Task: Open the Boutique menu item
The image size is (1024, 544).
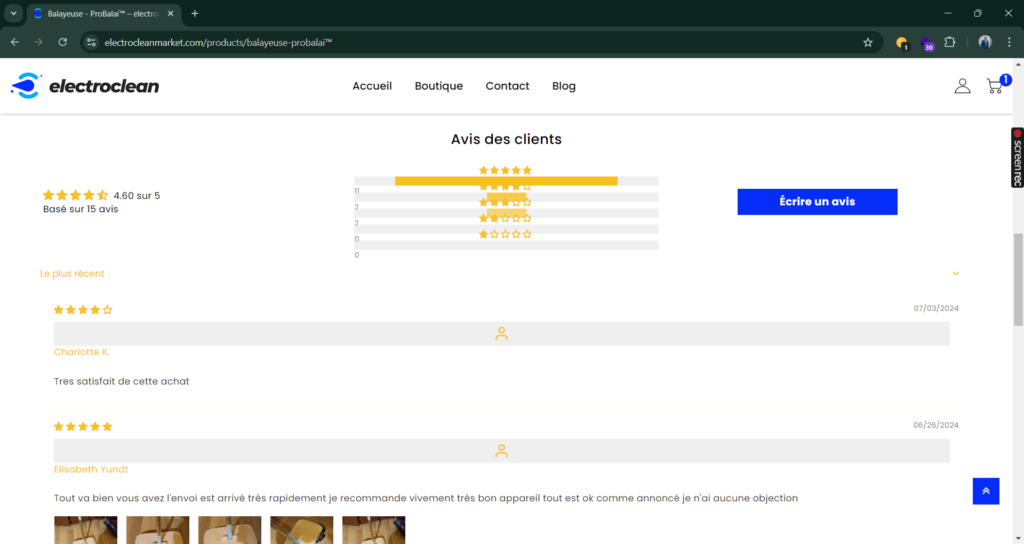Action: pyautogui.click(x=439, y=86)
